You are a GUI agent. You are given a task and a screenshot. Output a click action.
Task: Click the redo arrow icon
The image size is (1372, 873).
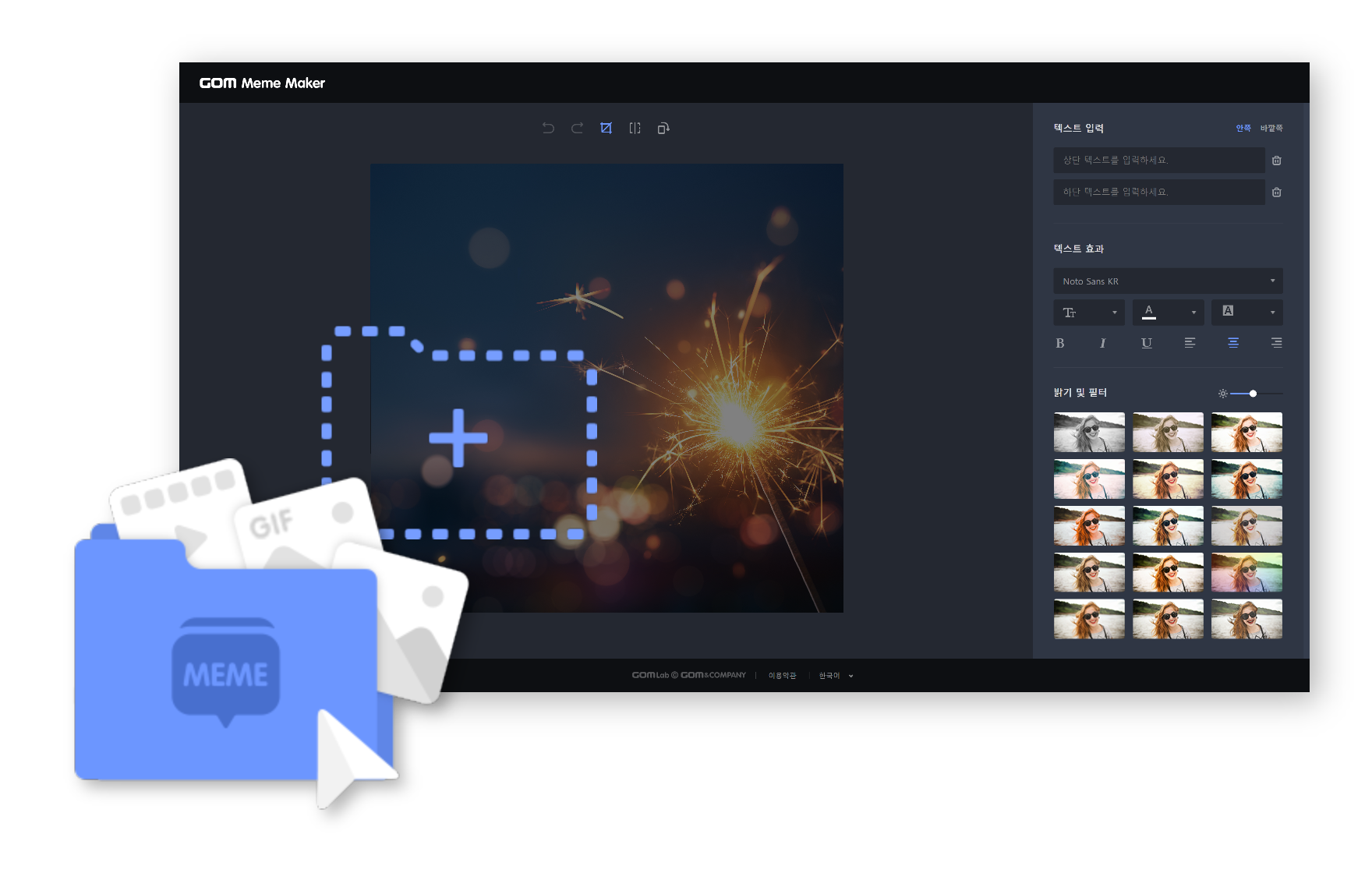click(577, 128)
